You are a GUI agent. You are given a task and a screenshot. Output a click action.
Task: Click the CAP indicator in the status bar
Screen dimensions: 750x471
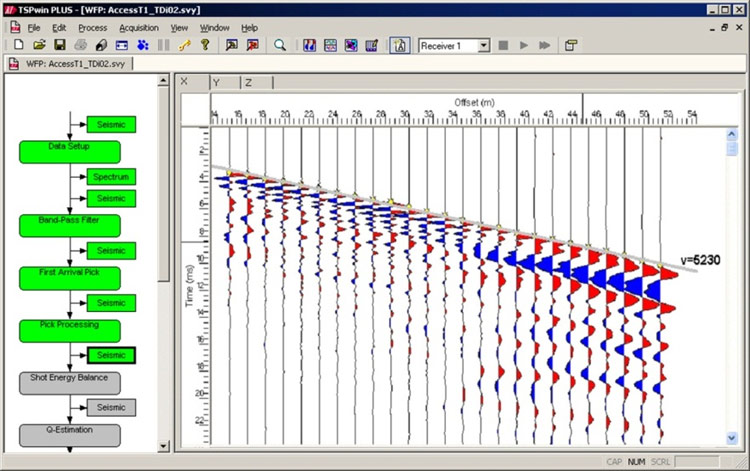614,461
